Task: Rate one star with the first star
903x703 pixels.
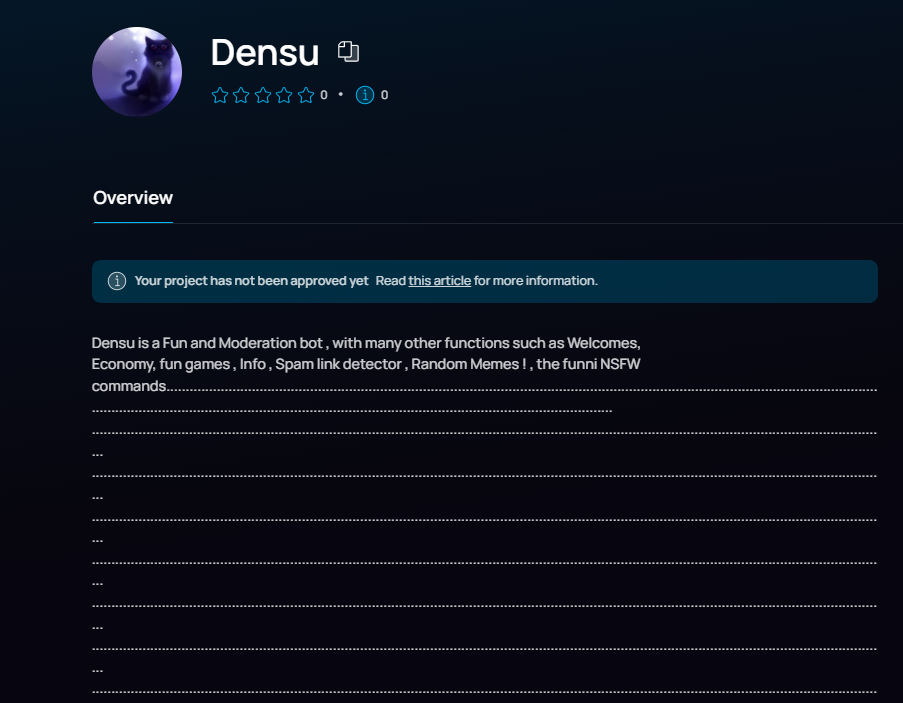Action: [219, 95]
